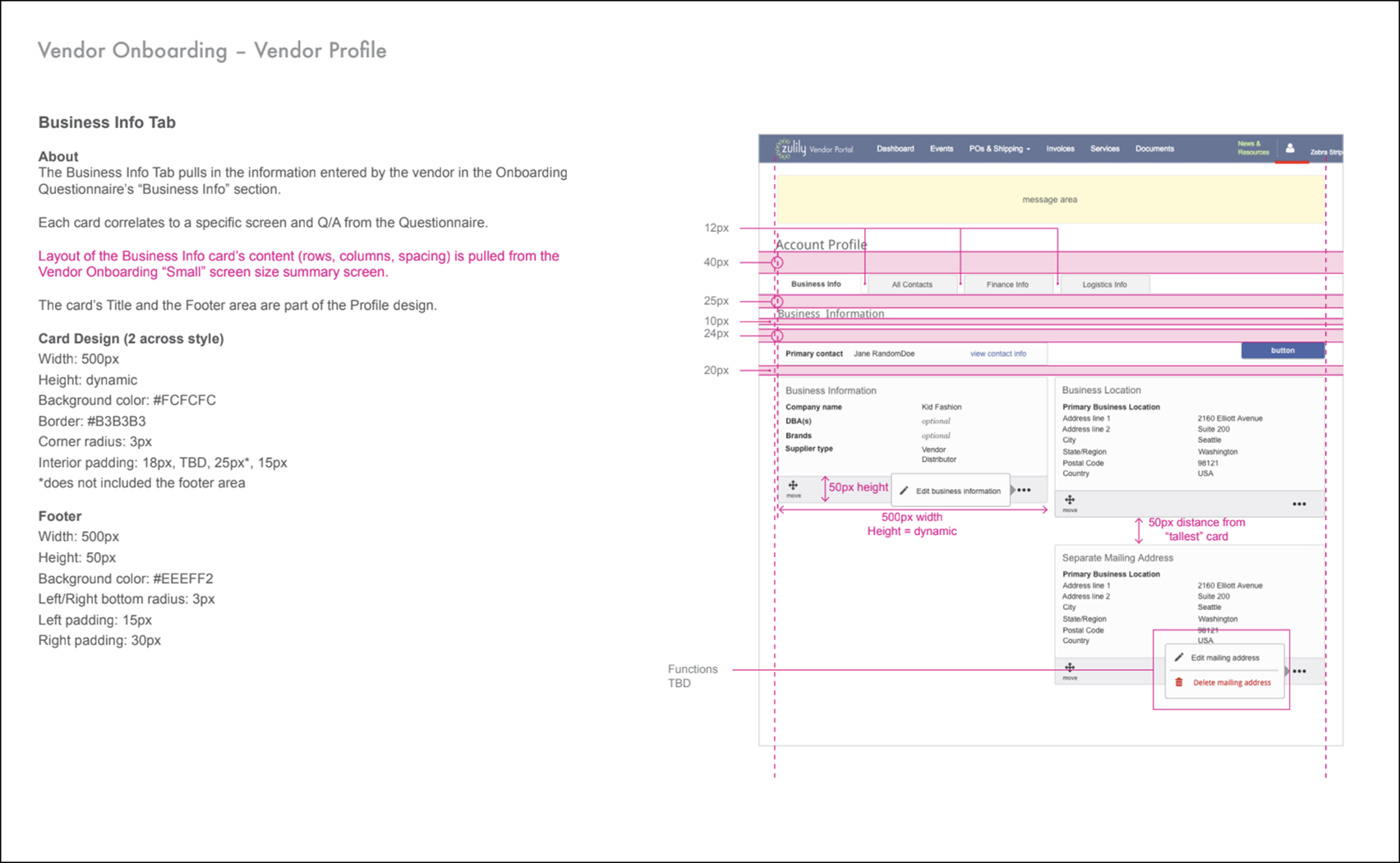Click Dashboard in the navigation bar
1400x863 pixels.
tap(895, 149)
